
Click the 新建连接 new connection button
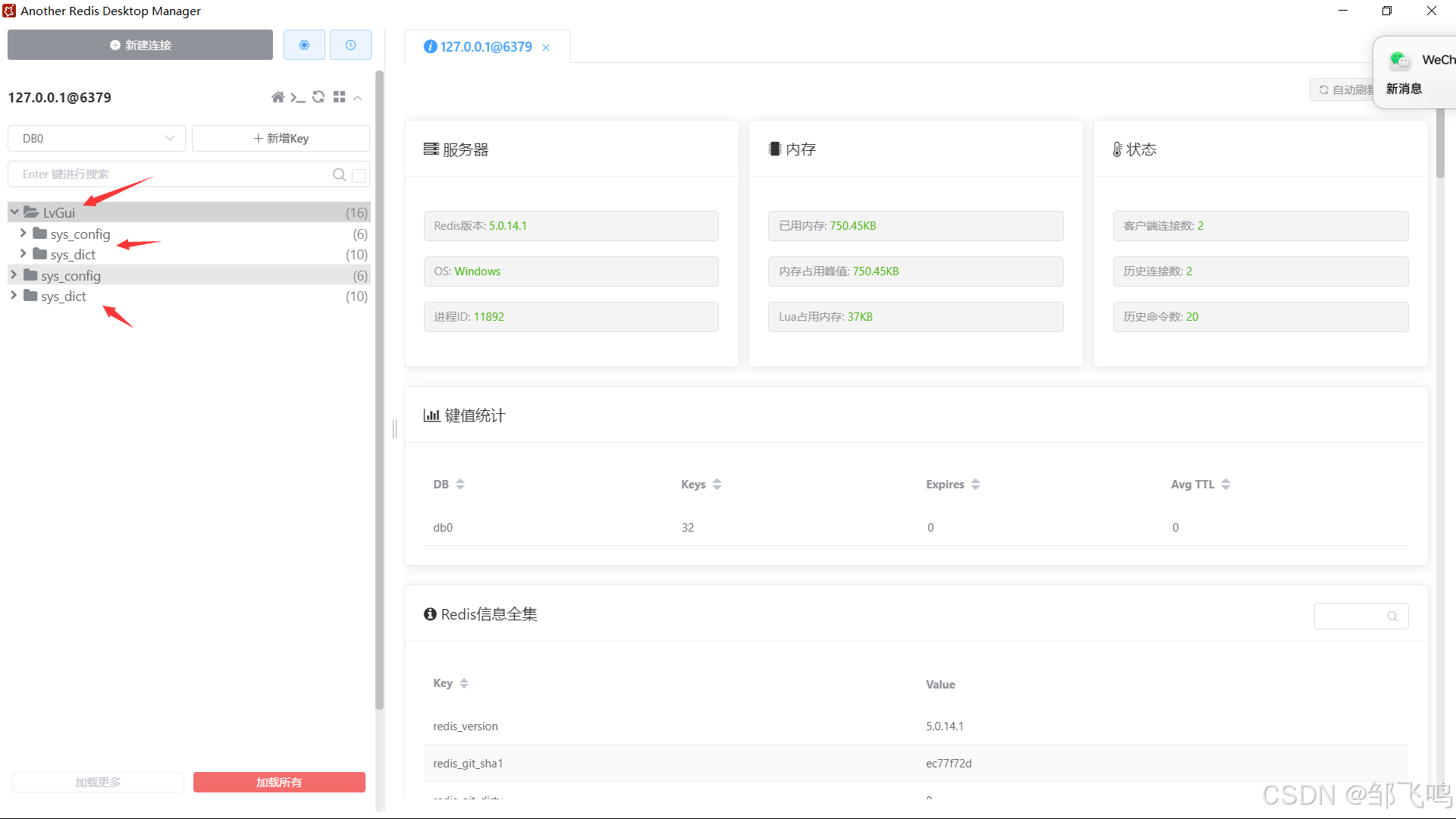tap(140, 45)
